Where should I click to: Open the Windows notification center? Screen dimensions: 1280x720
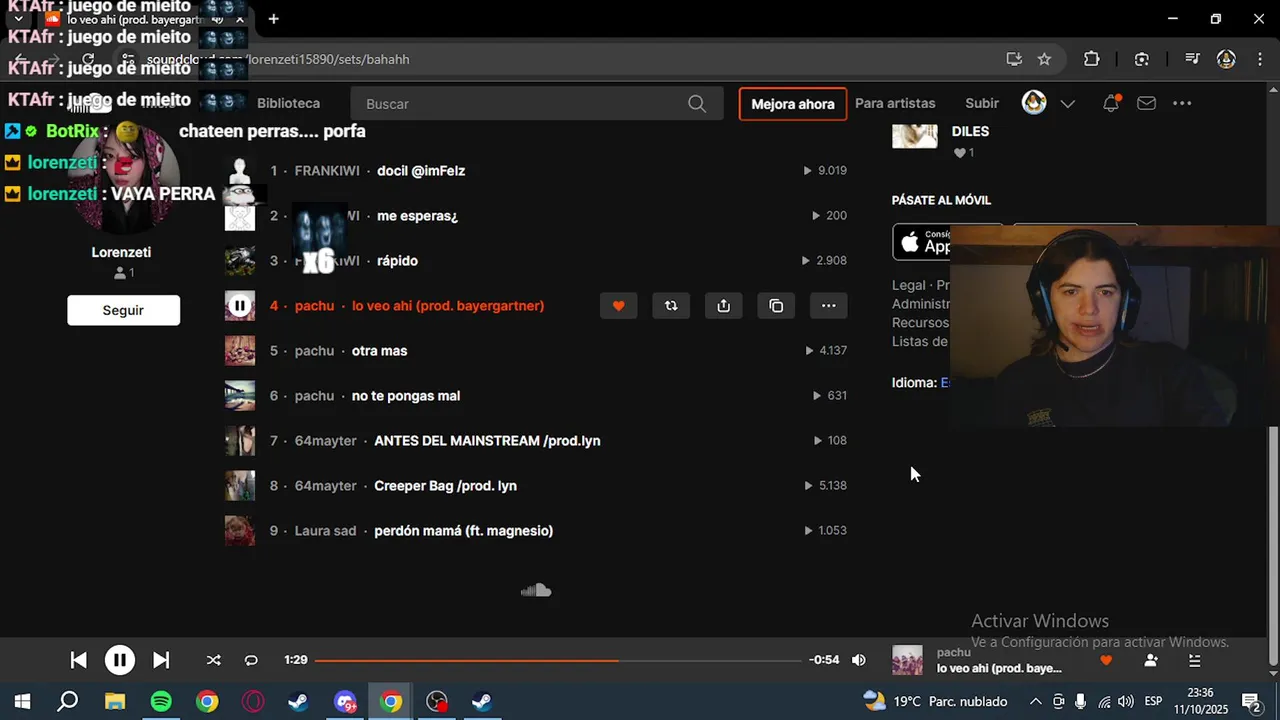click(x=1250, y=701)
